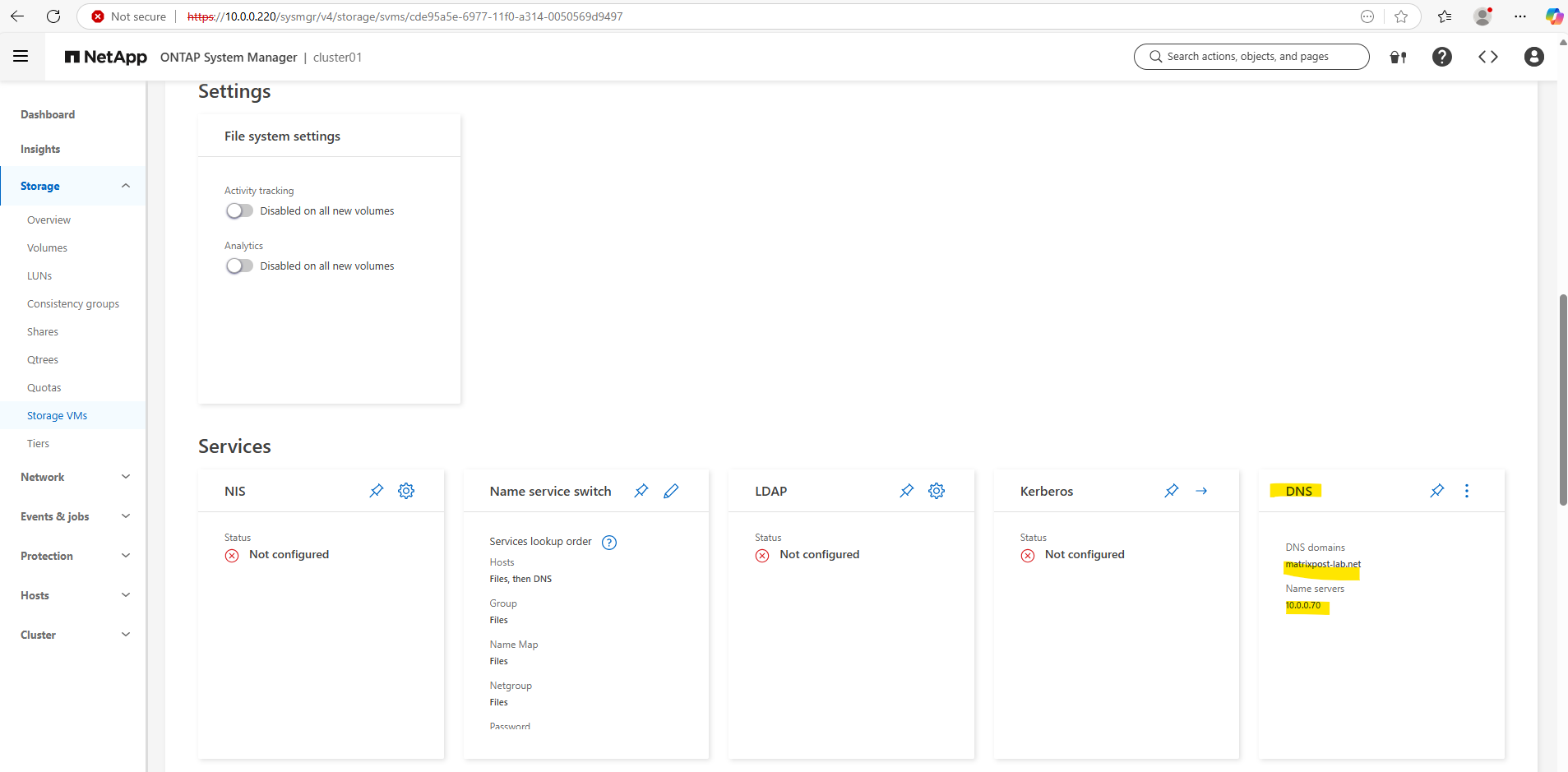
Task: Edit the Name service switch settings
Action: coord(671,491)
